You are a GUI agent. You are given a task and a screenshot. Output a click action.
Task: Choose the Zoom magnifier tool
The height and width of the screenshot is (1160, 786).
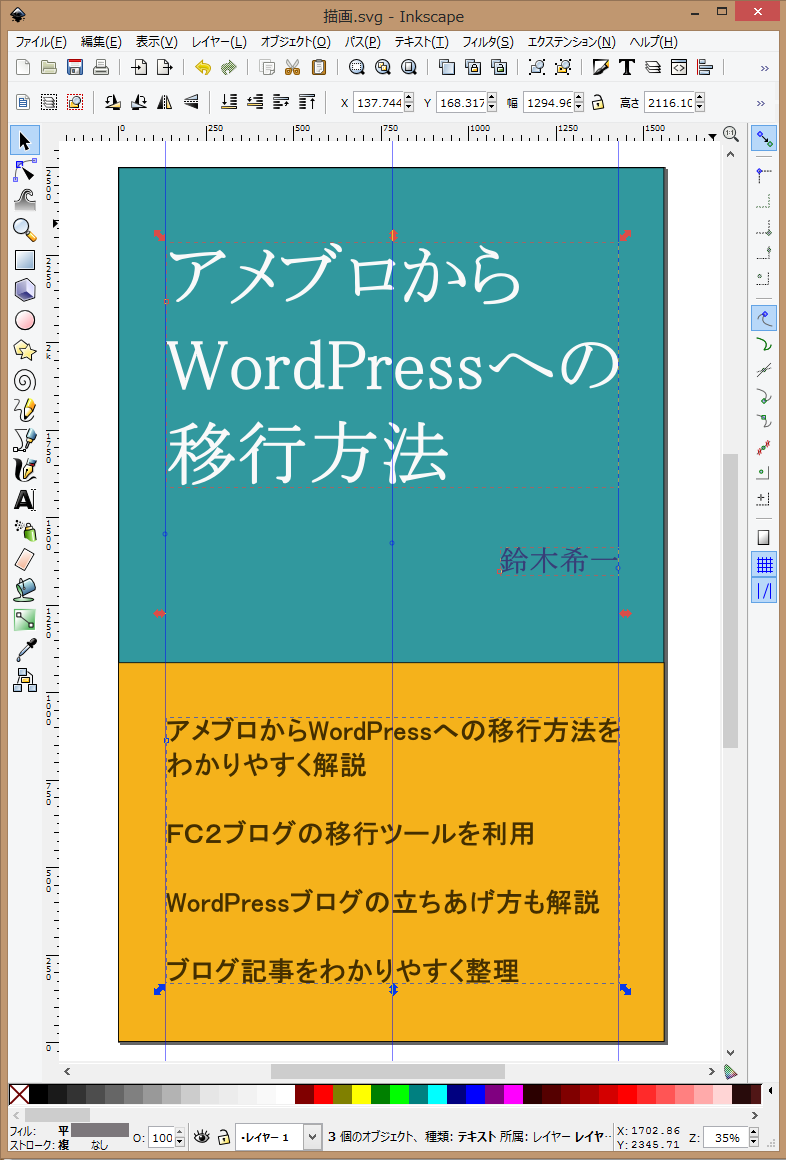click(25, 230)
